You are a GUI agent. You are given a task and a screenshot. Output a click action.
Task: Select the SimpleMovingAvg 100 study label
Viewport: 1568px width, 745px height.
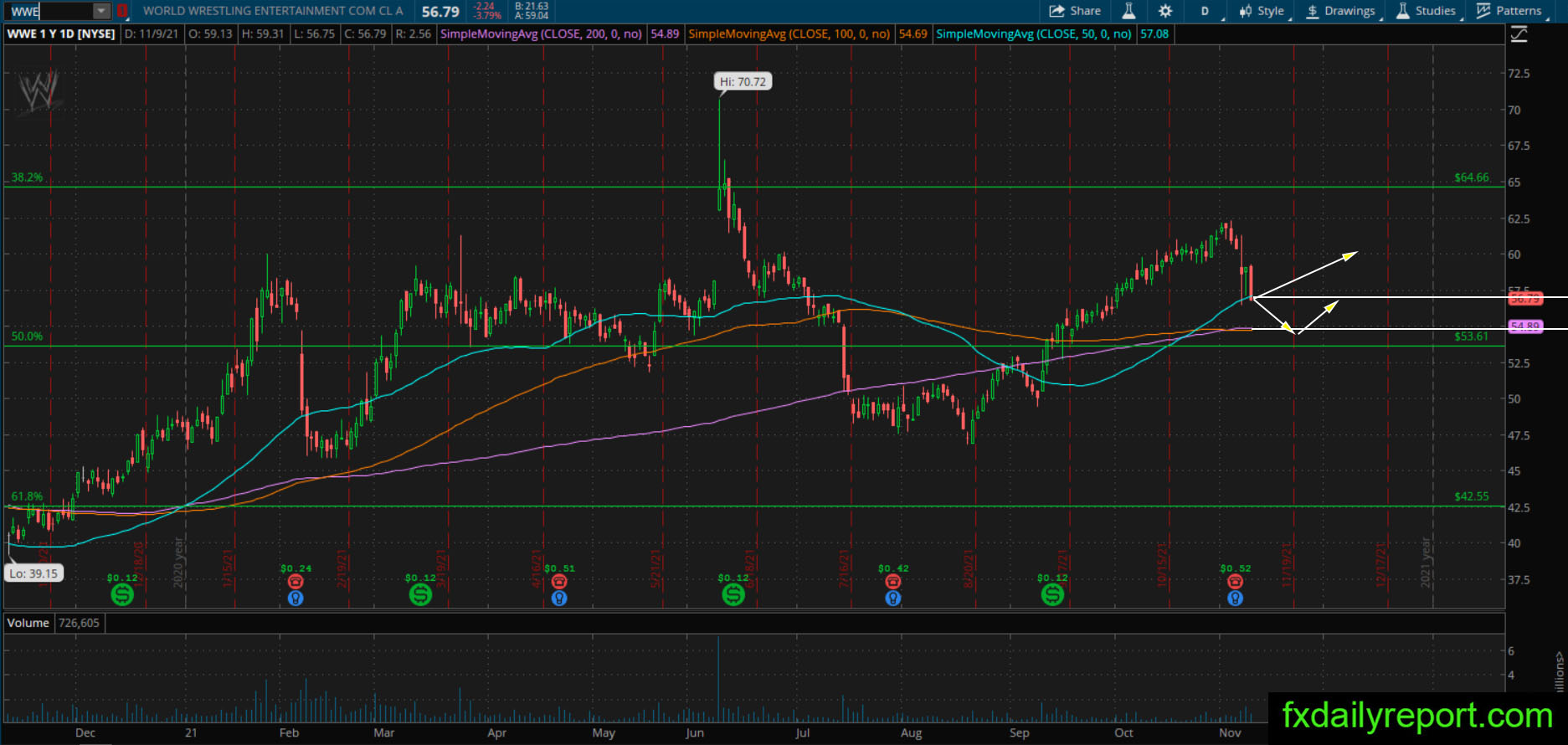789,34
